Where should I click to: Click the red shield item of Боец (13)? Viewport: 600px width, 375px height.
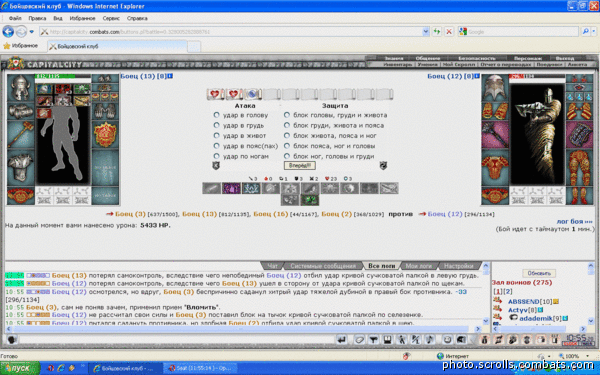[105, 135]
